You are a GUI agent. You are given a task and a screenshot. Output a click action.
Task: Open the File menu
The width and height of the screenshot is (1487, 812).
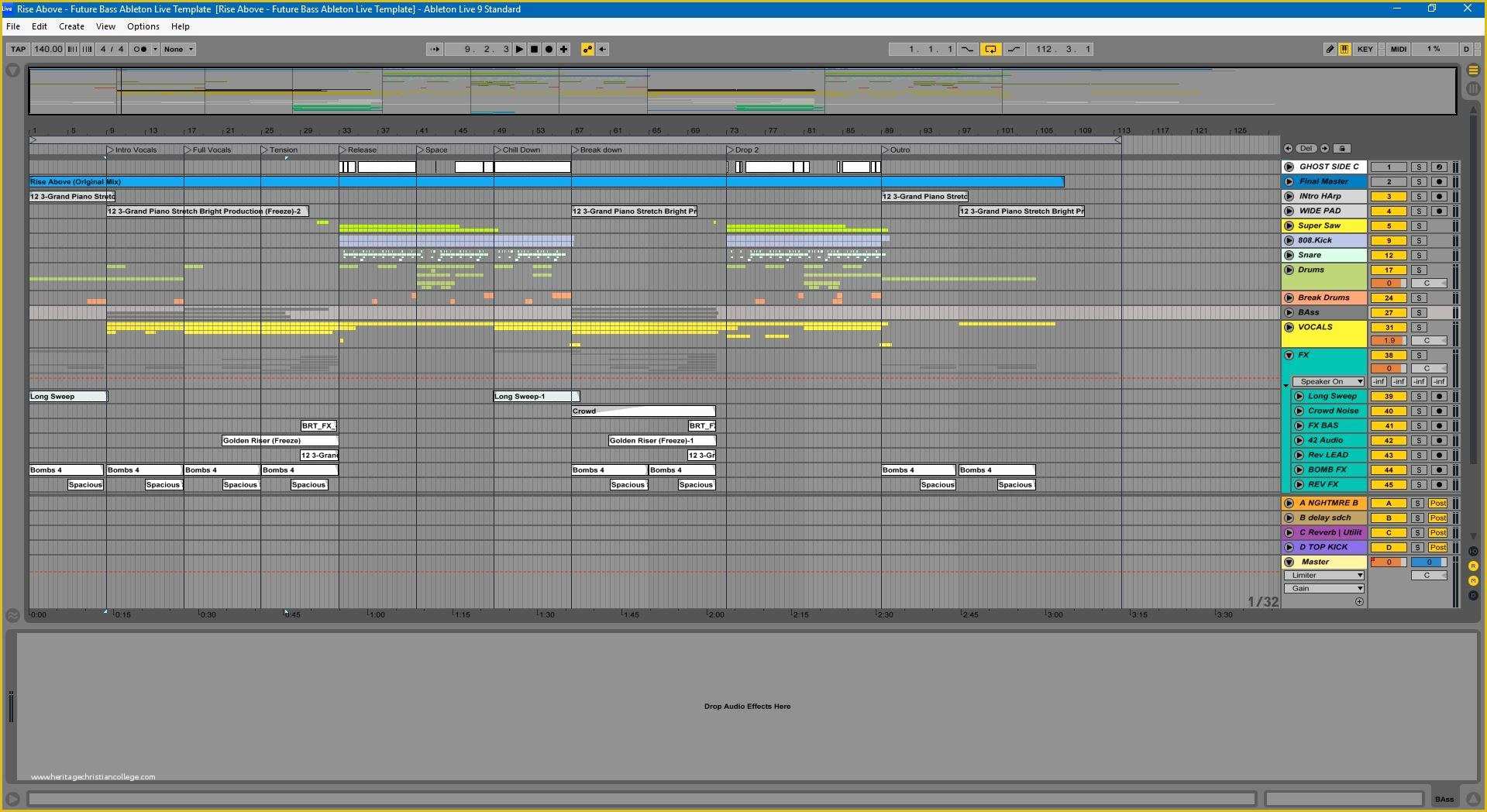13,26
